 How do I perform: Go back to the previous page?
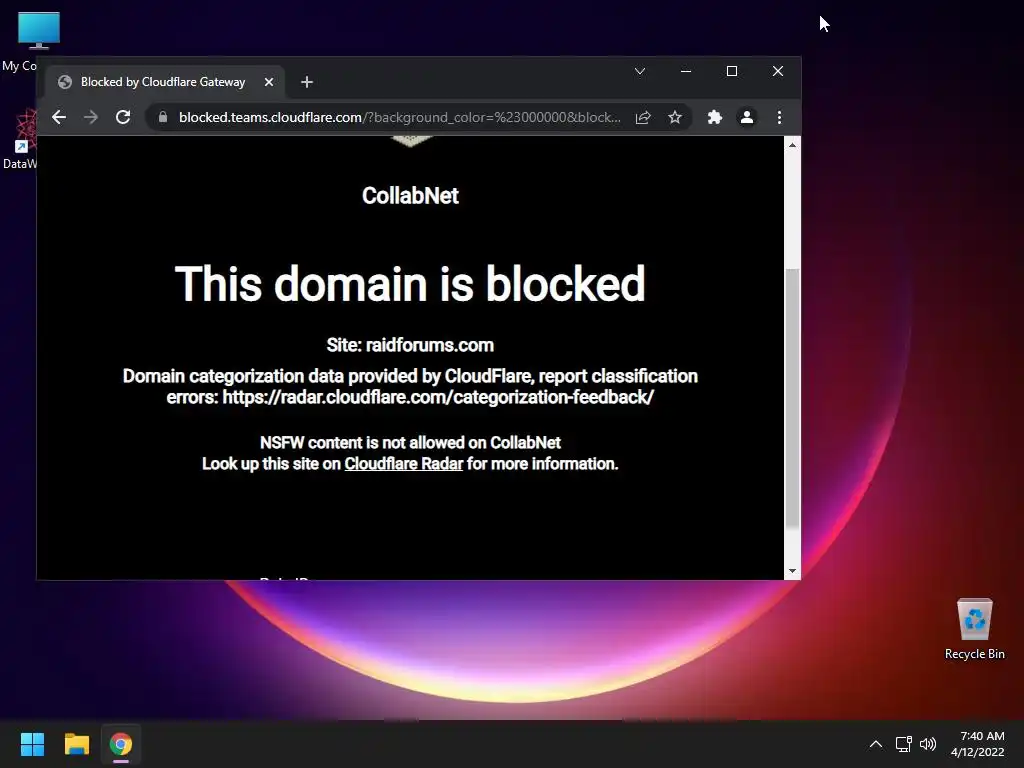[59, 118]
